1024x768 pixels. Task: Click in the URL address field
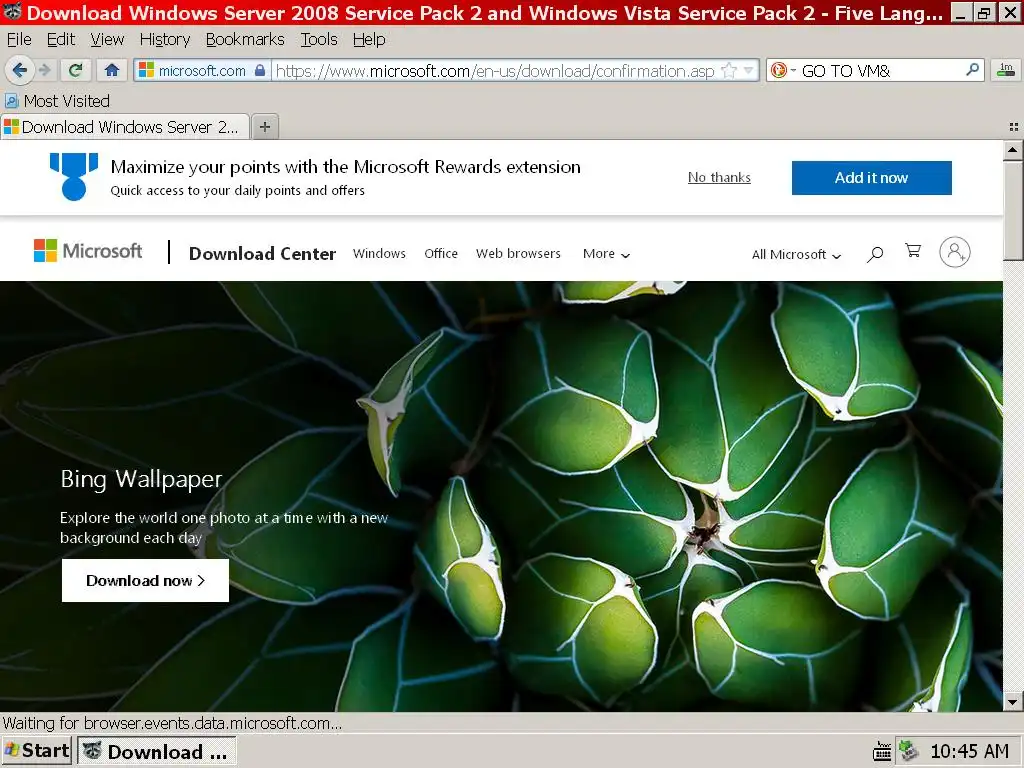pyautogui.click(x=495, y=71)
